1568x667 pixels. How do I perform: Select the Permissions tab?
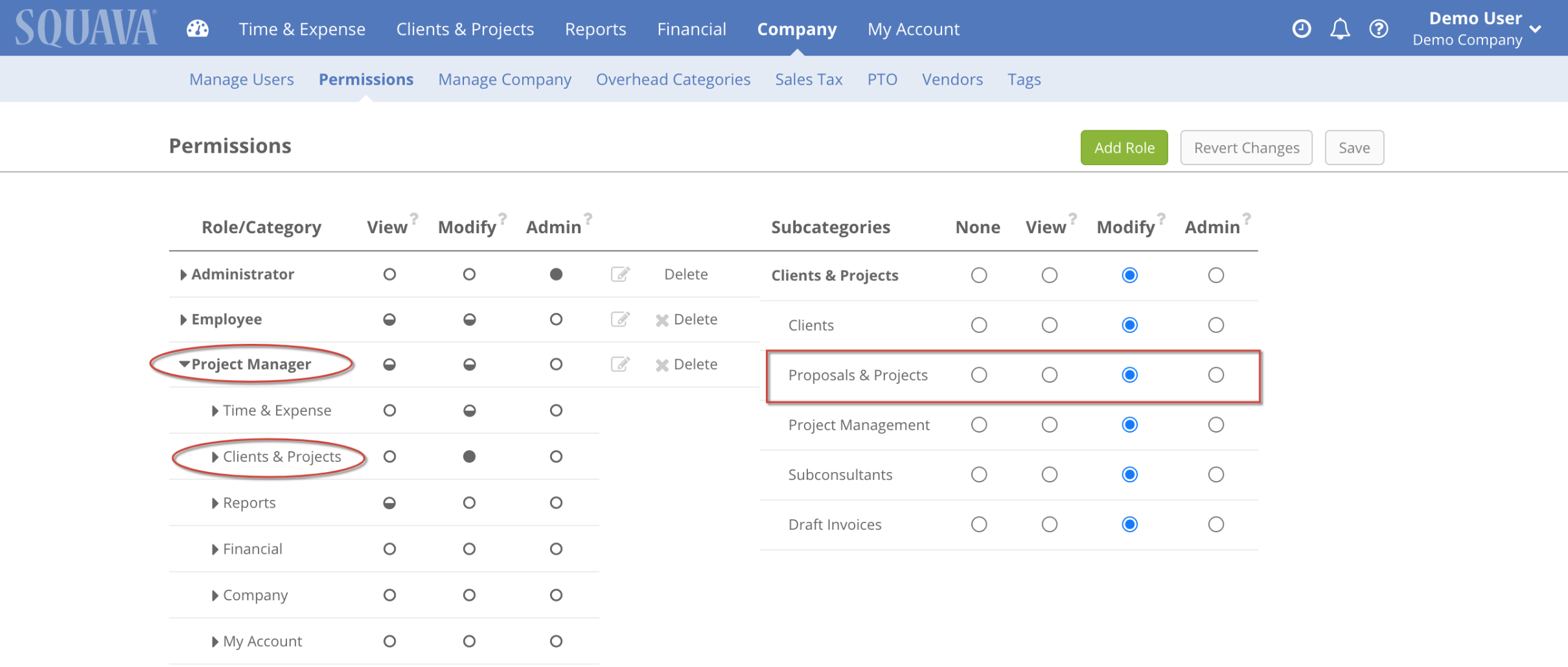tap(366, 79)
